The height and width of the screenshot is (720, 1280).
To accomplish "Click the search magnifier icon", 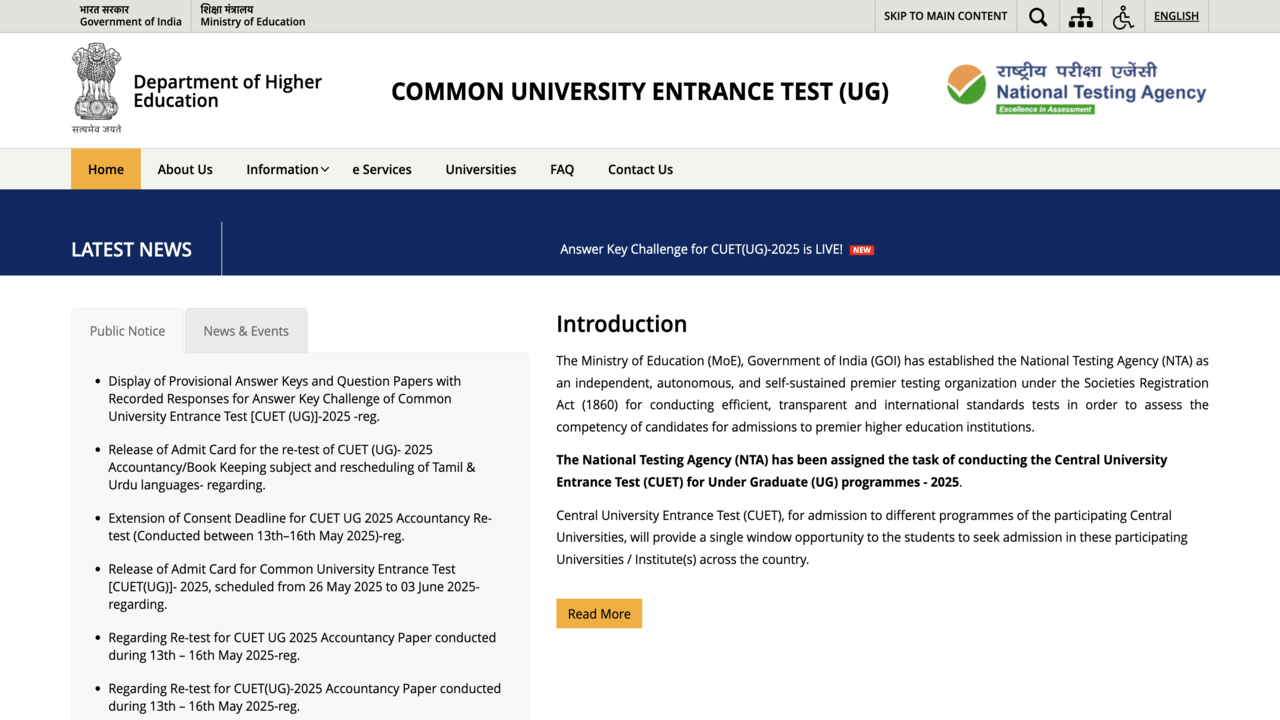I will 1038,17.
